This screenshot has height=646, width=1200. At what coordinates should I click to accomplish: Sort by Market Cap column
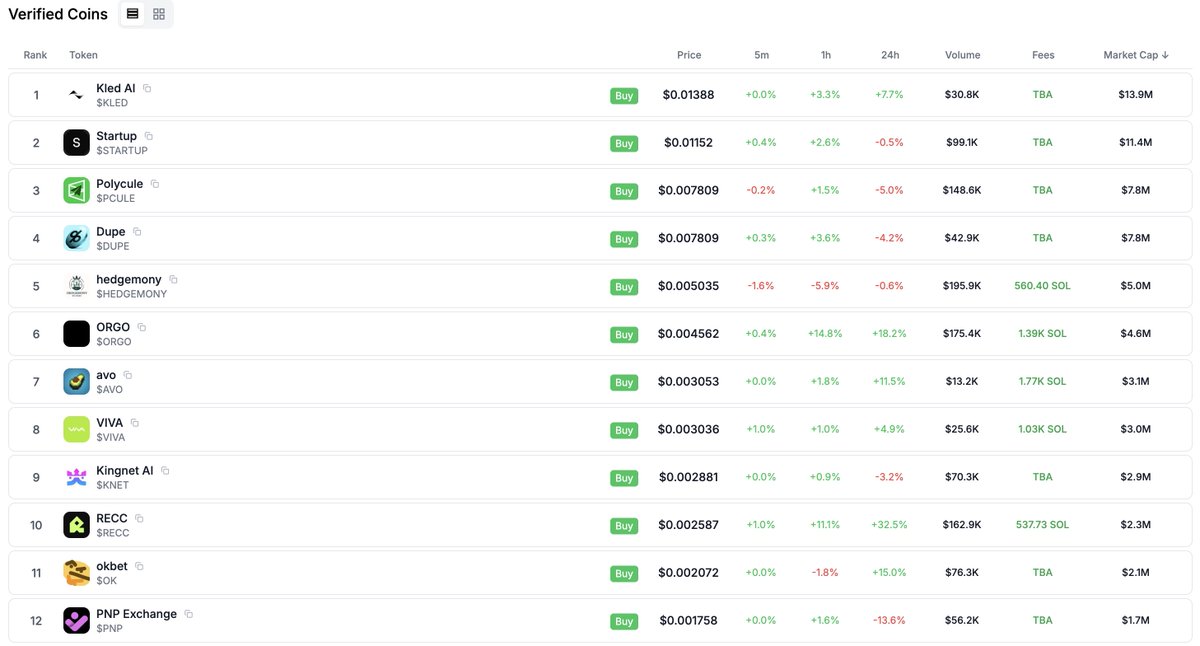[x=1136, y=55]
